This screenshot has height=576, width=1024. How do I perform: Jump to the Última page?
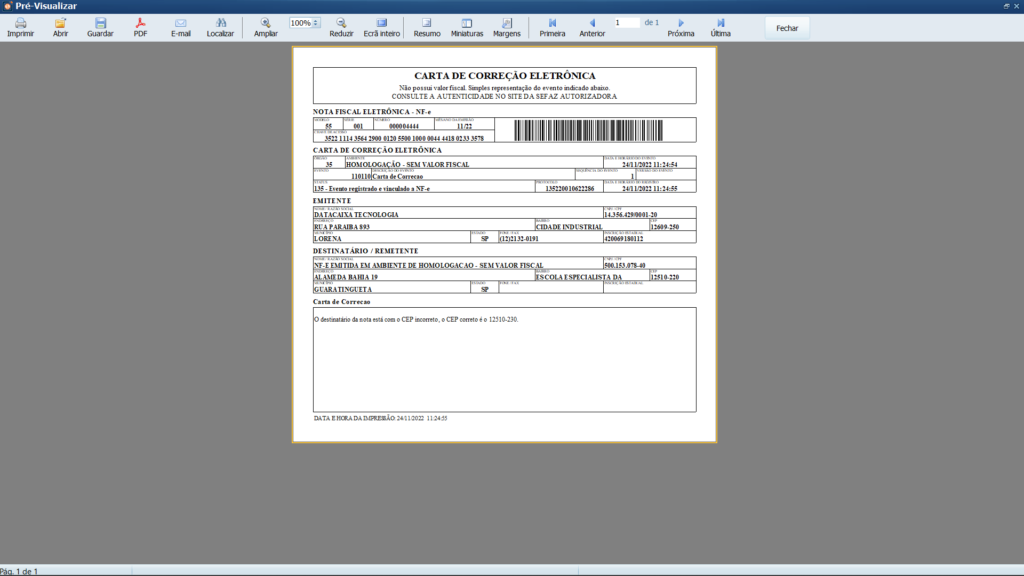(x=721, y=27)
